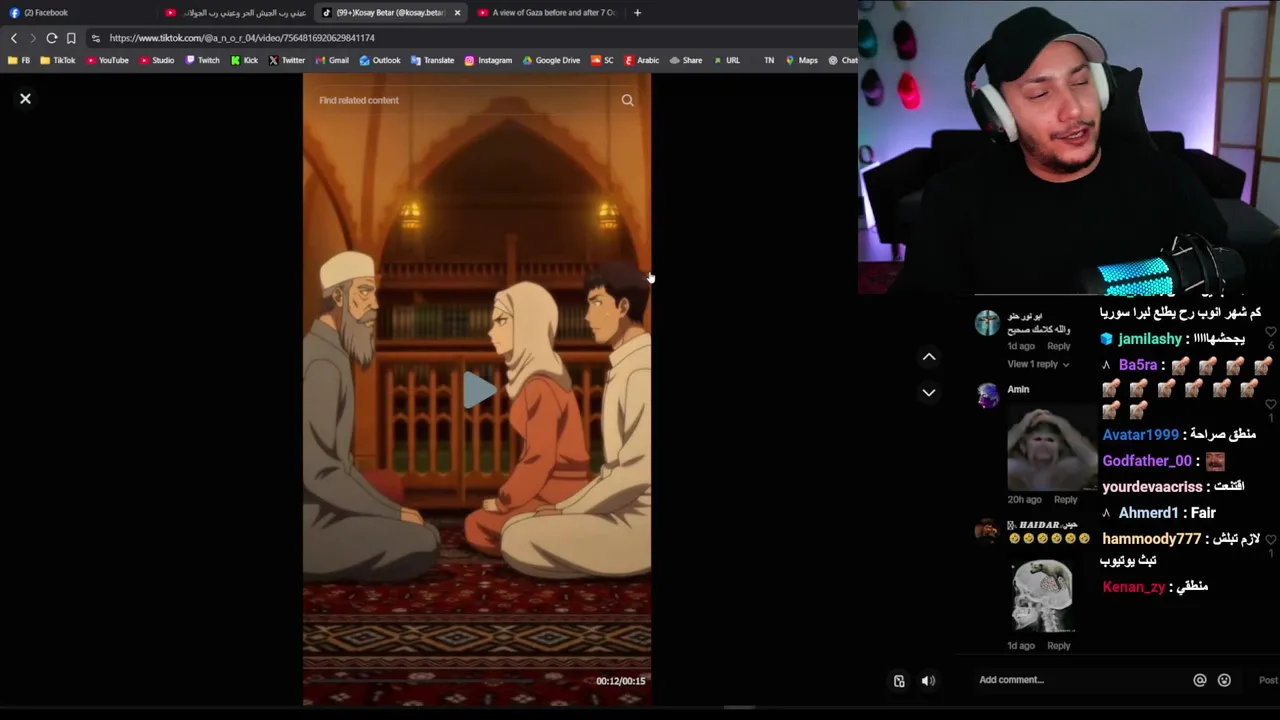The width and height of the screenshot is (1280, 720).
Task: Click the browser forward arrow
Action: click(x=32, y=38)
